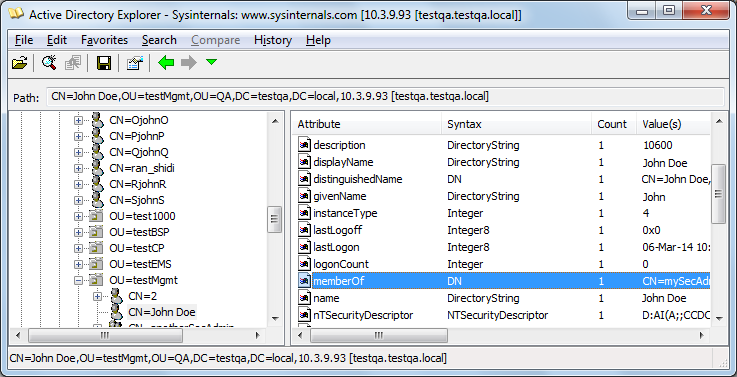
Task: Click the Save floppy disk icon
Action: click(x=104, y=63)
